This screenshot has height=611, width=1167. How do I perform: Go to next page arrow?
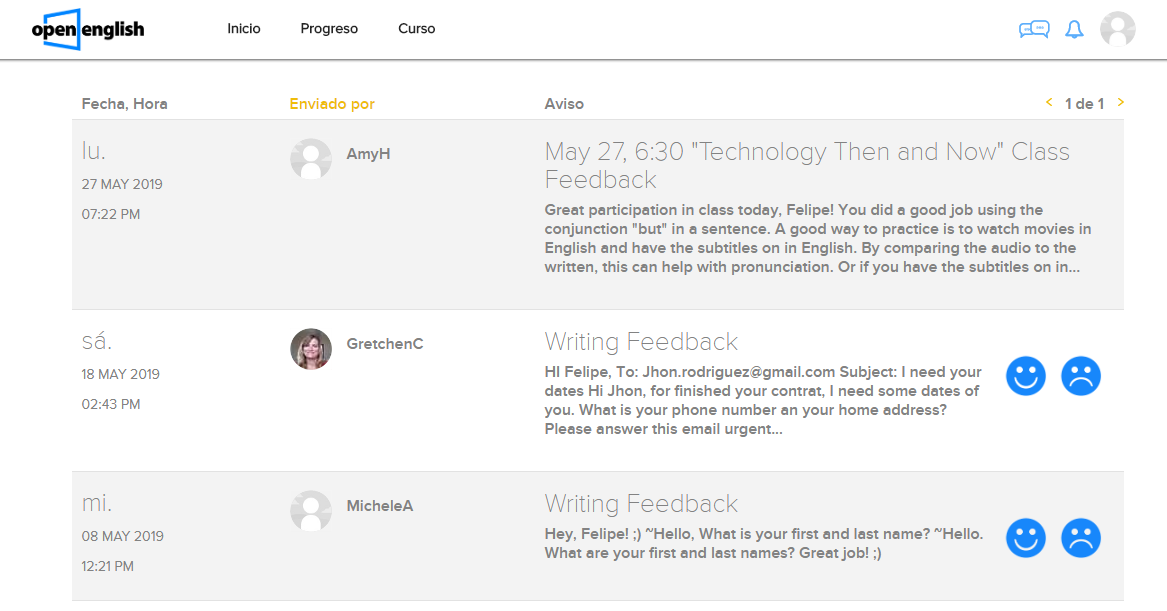(1121, 102)
